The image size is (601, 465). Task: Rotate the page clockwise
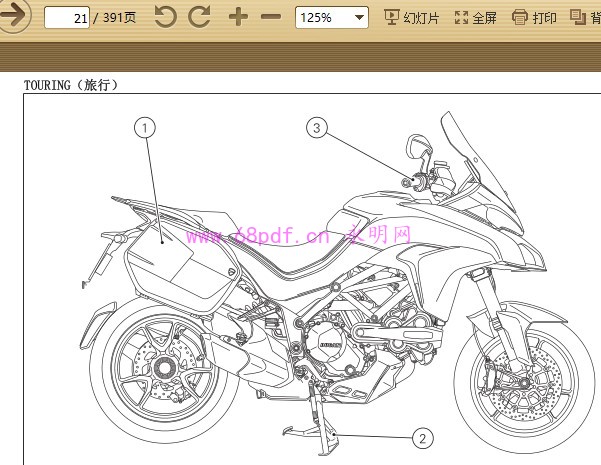point(199,17)
